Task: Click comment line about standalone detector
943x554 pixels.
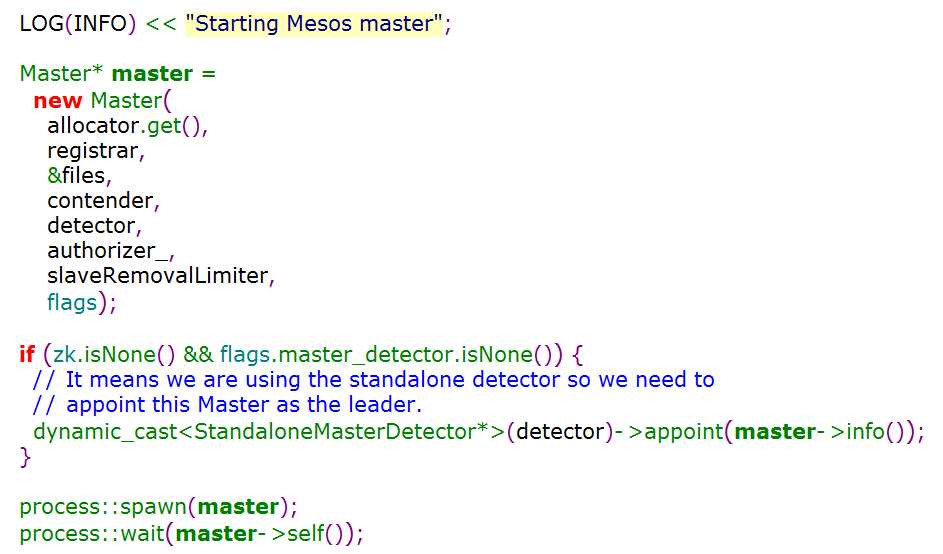Action: pos(373,380)
